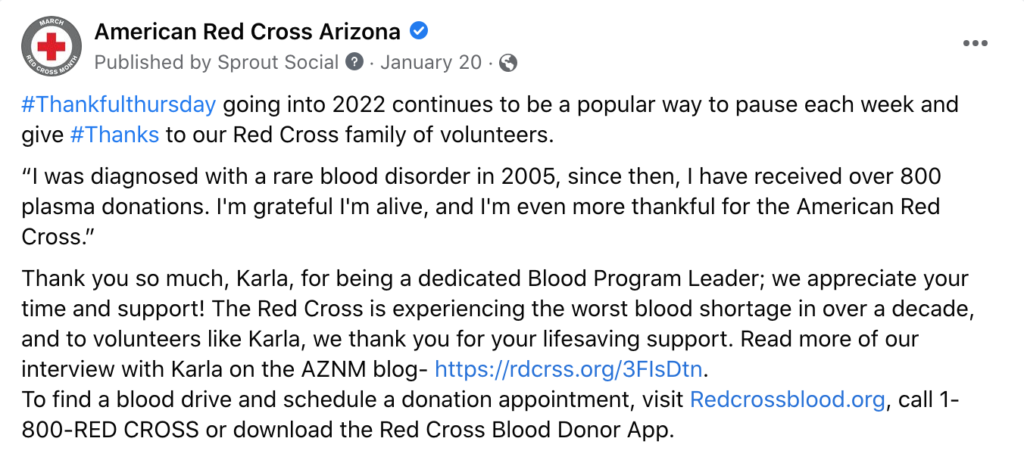Open the post options three-dot menu
The image size is (1024, 460).
[x=975, y=44]
